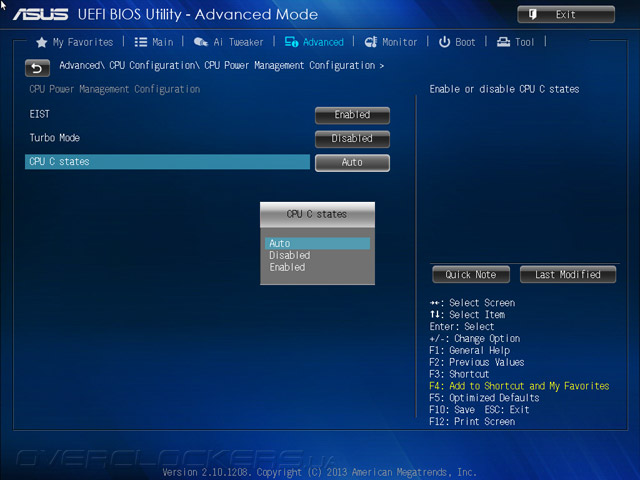Click the Last Modified button
640x480 pixels.
pyautogui.click(x=568, y=275)
